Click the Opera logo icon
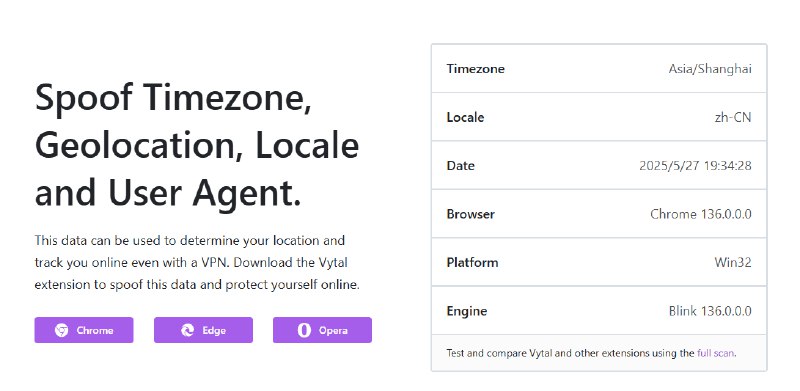The width and height of the screenshot is (800, 391). click(304, 330)
